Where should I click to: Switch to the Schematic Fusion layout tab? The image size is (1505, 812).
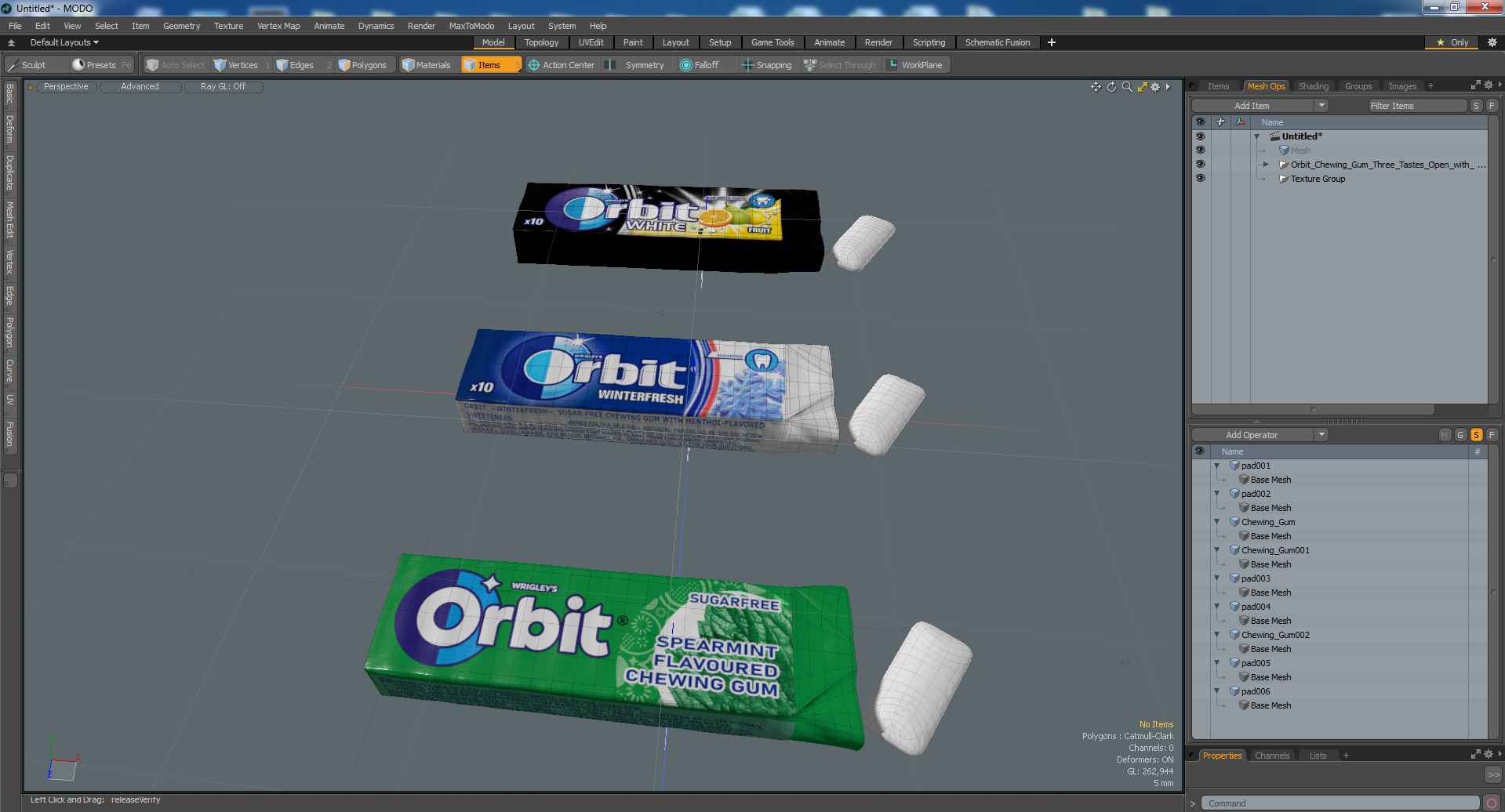tap(997, 42)
